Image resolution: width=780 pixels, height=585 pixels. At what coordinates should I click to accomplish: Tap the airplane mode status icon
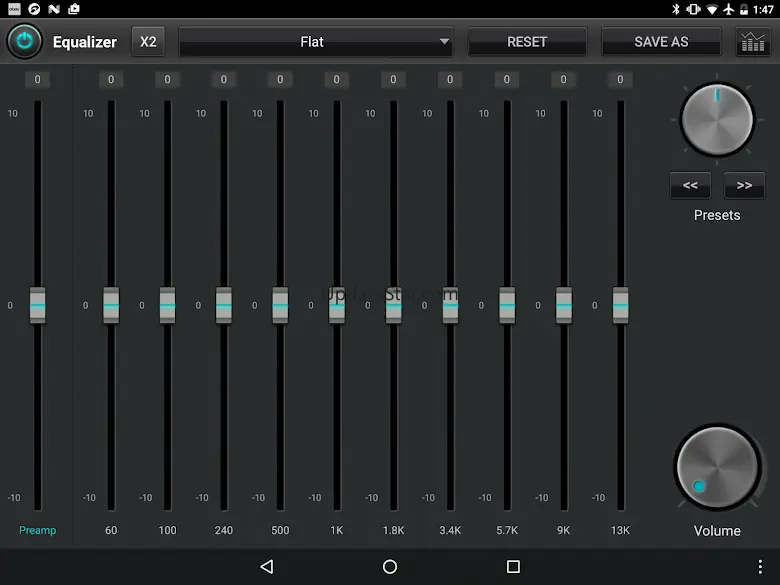(729, 9)
